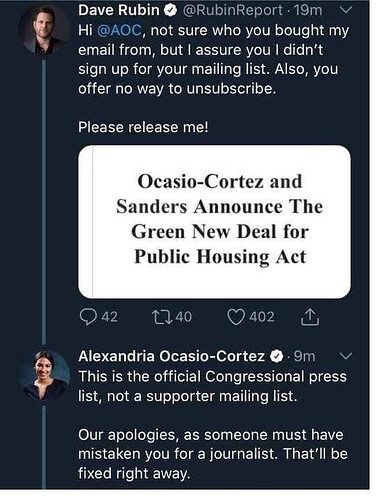383x499 pixels.
Task: Open the Green New Deal email image
Action: tap(214, 221)
